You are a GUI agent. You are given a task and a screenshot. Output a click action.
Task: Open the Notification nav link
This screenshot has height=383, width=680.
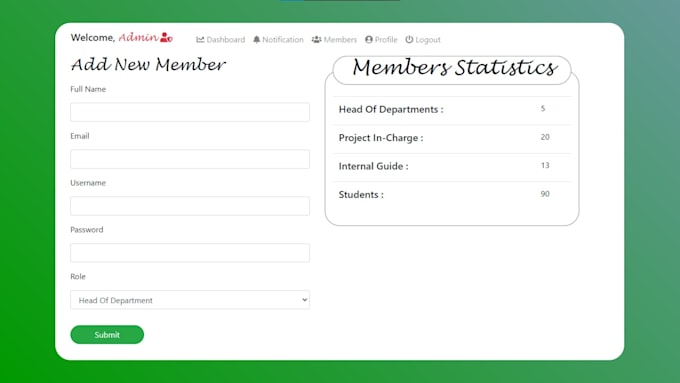pyautogui.click(x=278, y=39)
